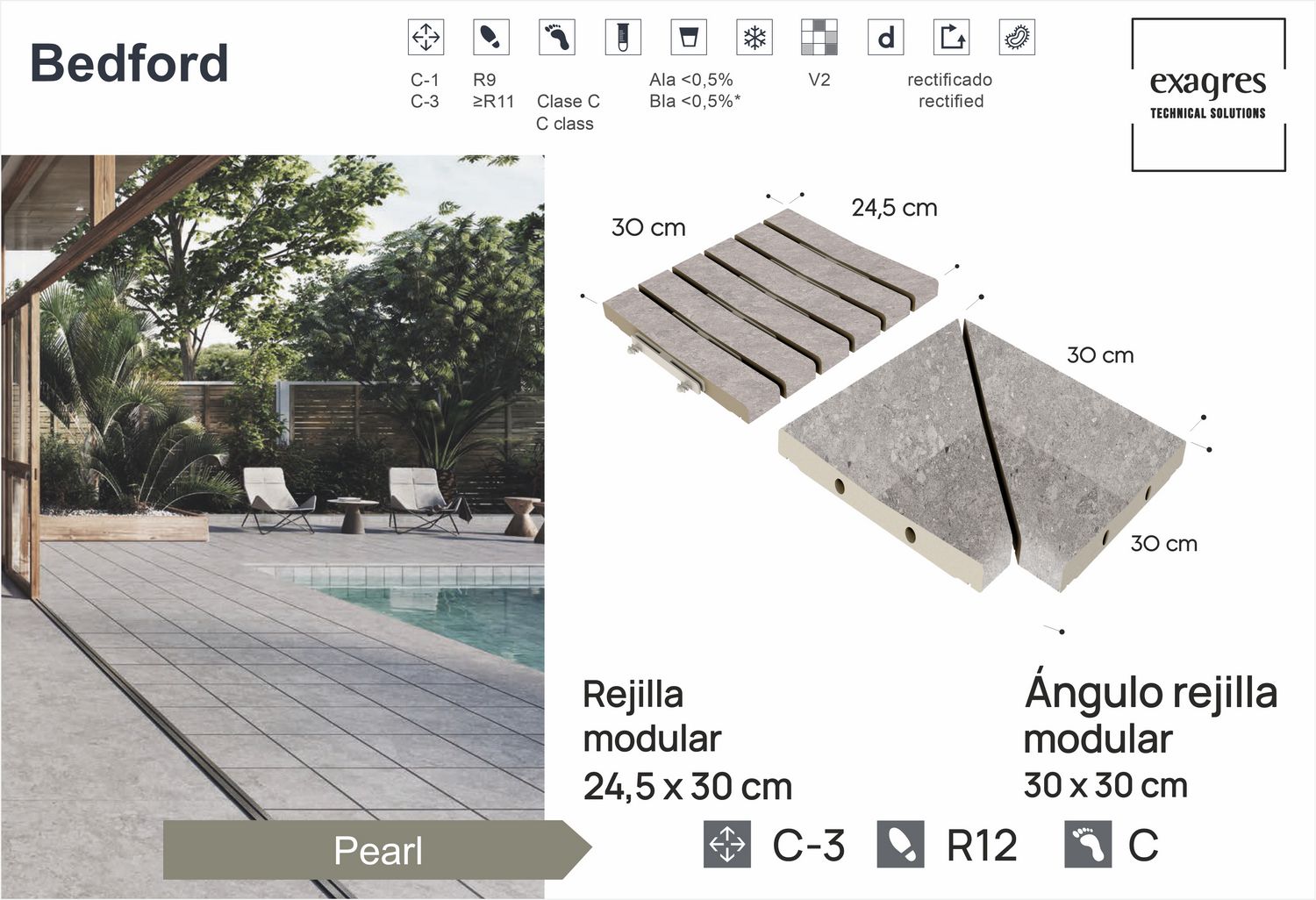Open the pool terrace photo
This screenshot has height=900, width=1316.
[272, 526]
